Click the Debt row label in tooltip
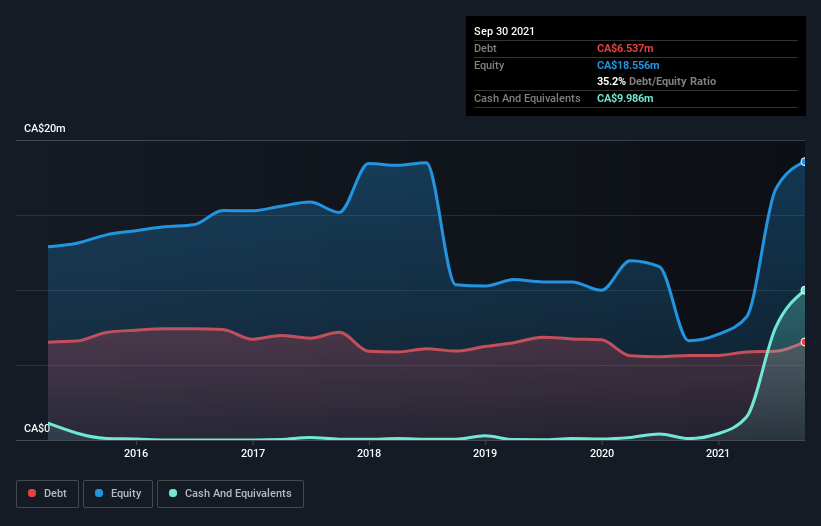This screenshot has height=526, width=821. click(485, 48)
